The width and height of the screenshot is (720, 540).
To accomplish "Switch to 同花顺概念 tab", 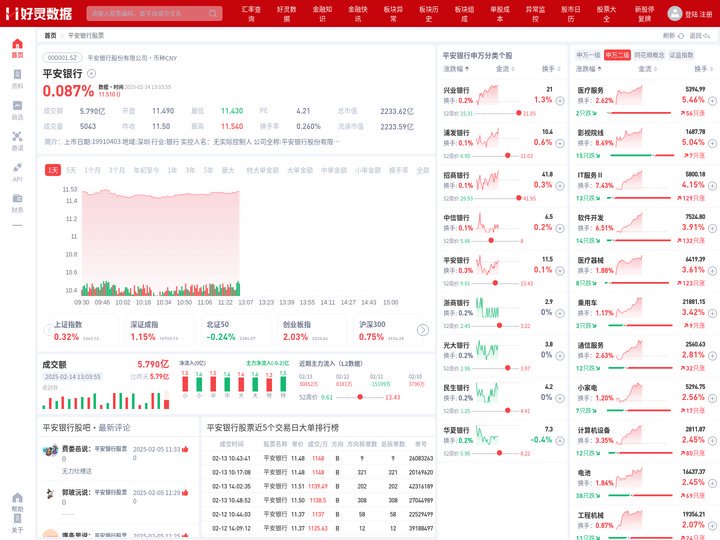I will point(649,55).
